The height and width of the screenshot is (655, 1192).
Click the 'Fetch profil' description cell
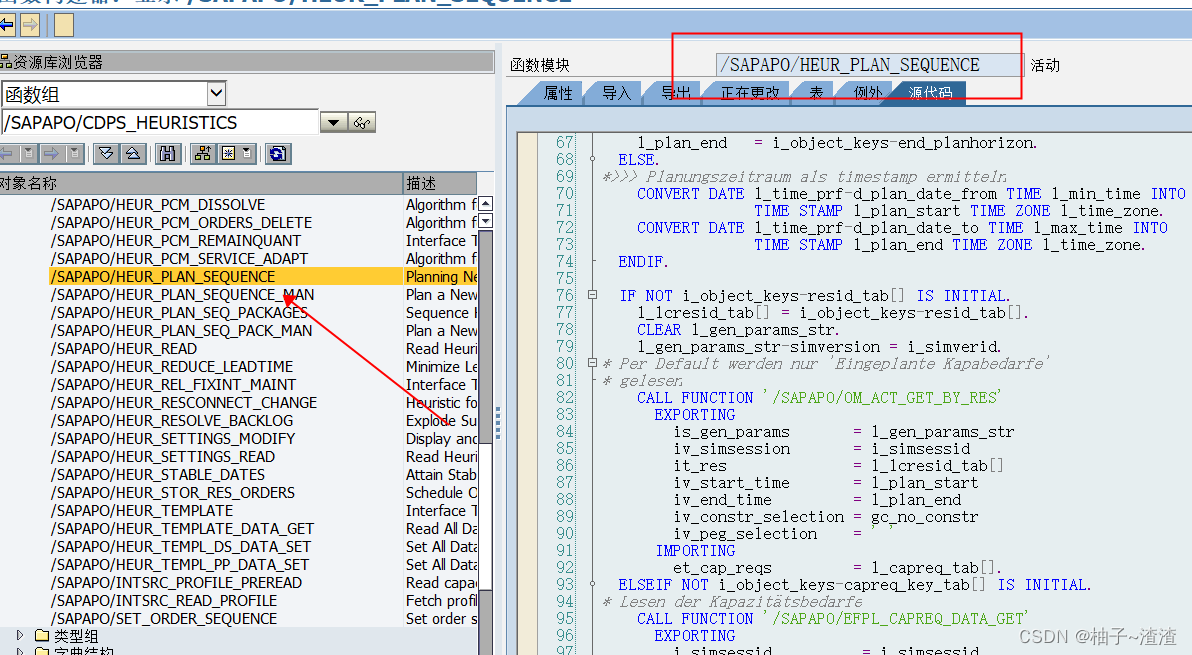click(441, 601)
